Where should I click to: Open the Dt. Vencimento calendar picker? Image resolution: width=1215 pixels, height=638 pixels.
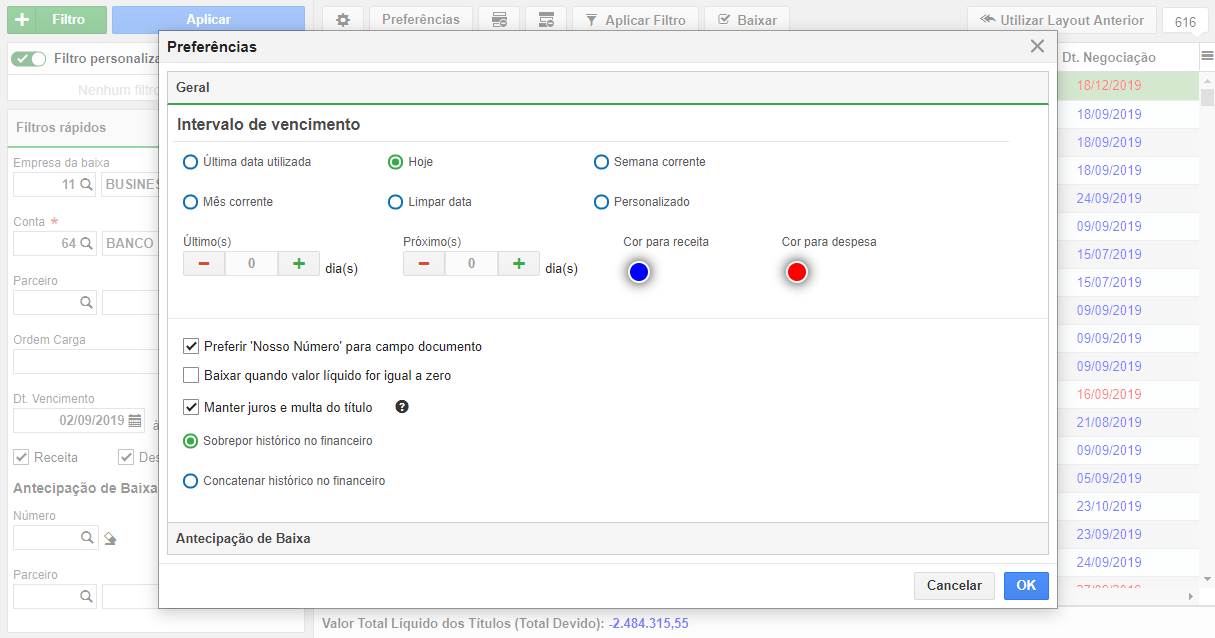tap(135, 420)
